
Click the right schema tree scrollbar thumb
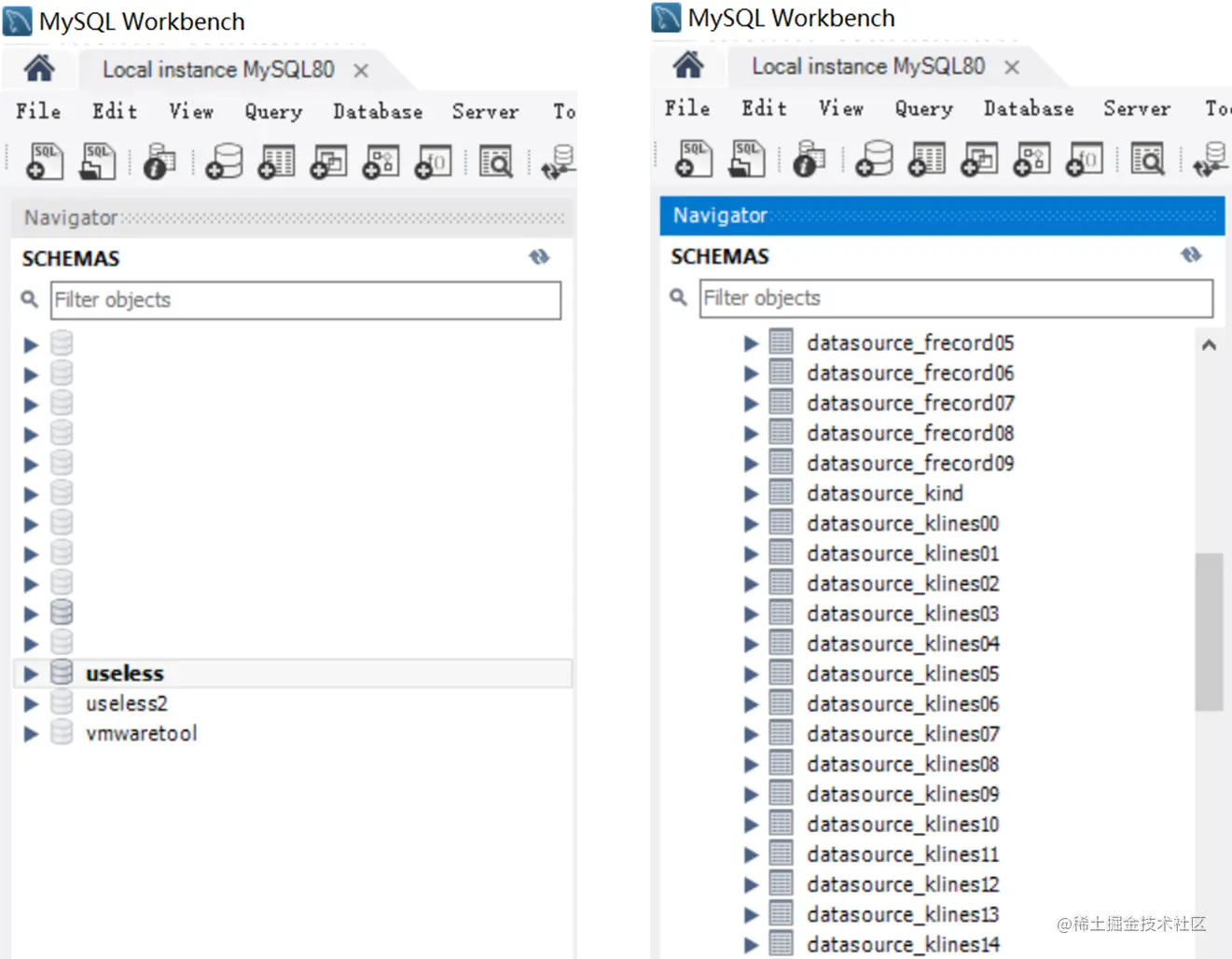[1209, 632]
